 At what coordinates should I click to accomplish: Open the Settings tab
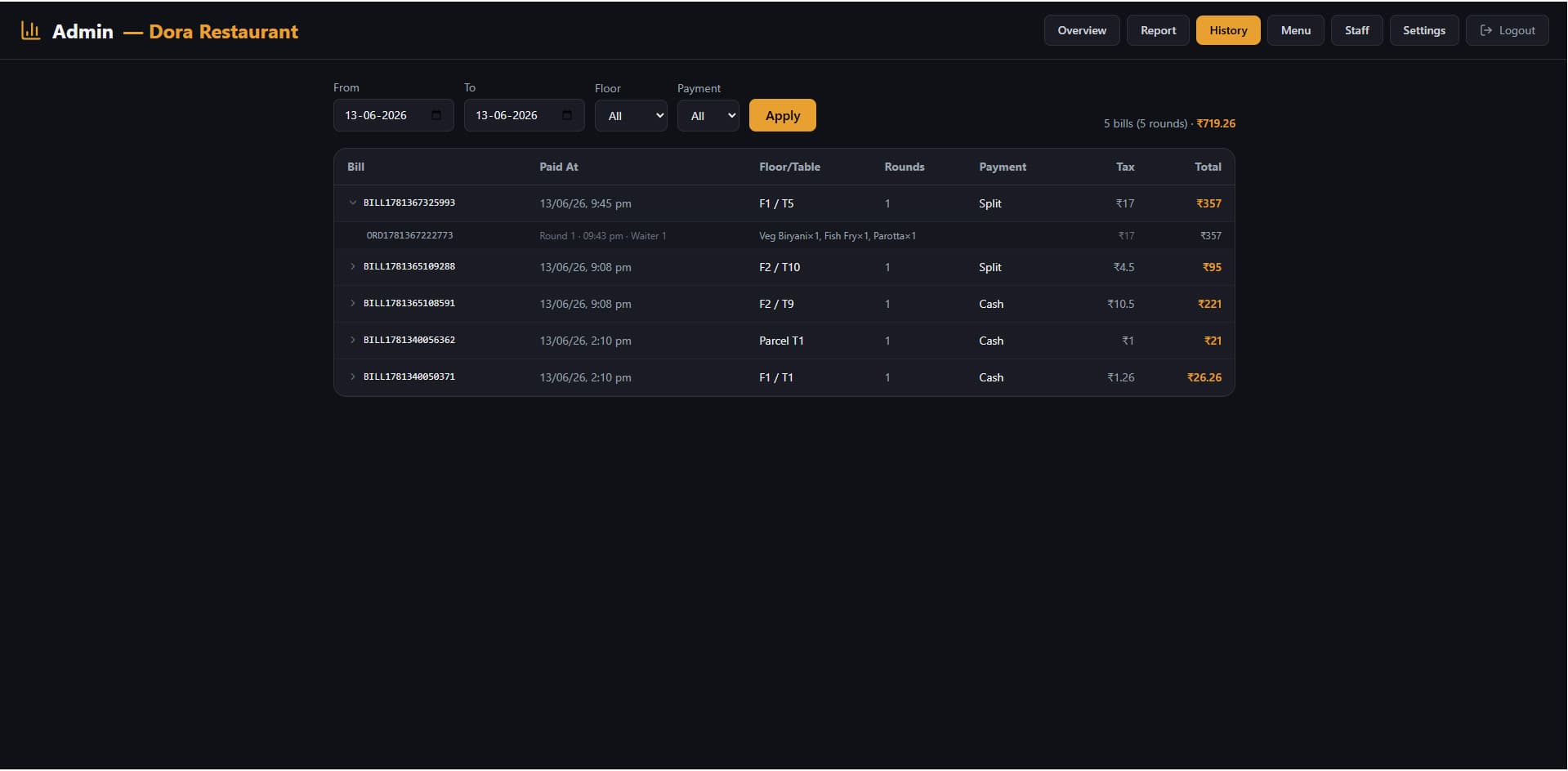(1424, 30)
